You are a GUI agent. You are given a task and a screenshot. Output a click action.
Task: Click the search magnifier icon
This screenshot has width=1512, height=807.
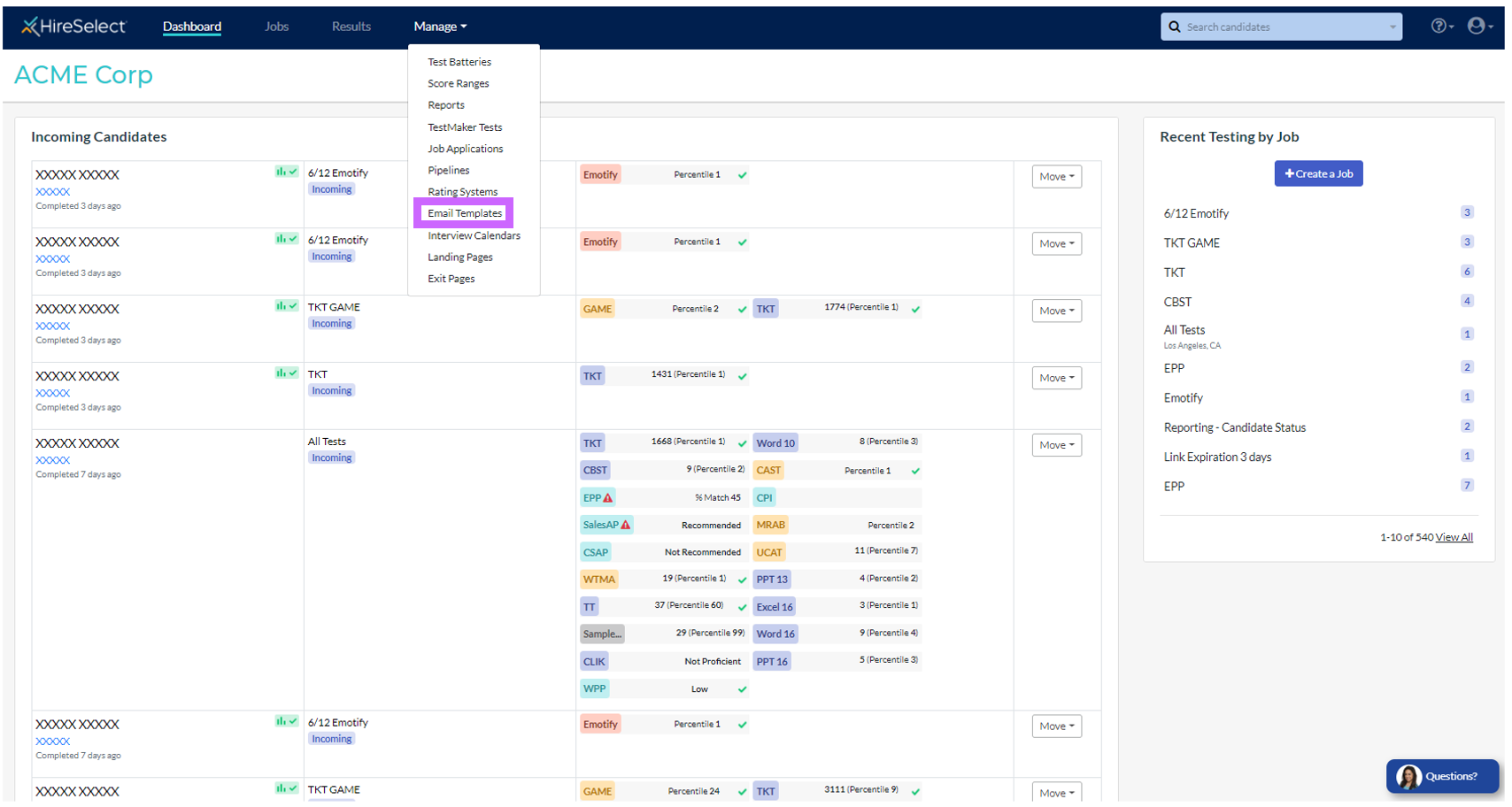pyautogui.click(x=1175, y=27)
